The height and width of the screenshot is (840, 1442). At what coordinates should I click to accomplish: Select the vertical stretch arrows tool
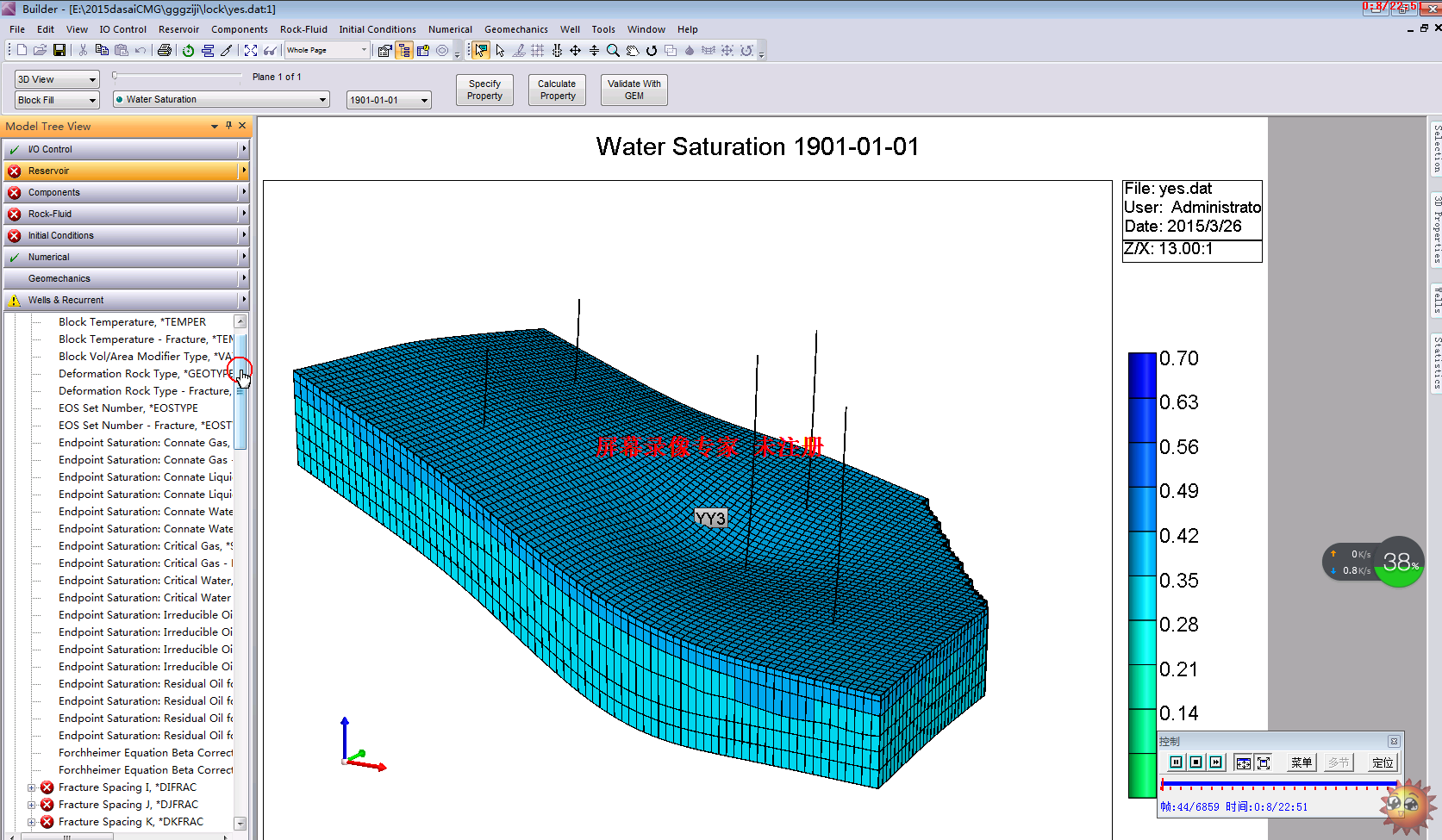click(594, 50)
